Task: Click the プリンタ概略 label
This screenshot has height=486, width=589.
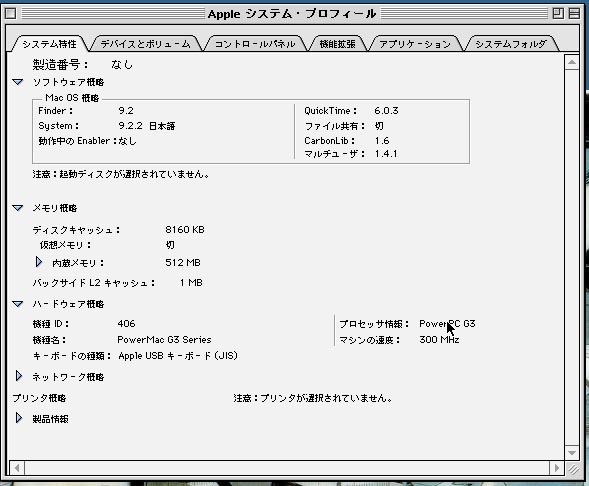Action: [39, 398]
